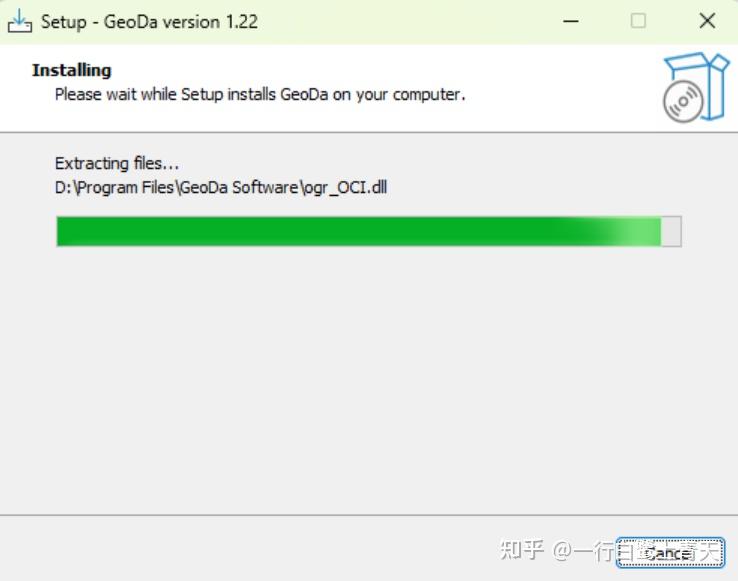Image resolution: width=738 pixels, height=581 pixels.
Task: Minimize the GeoDa setup window
Action: pos(571,21)
